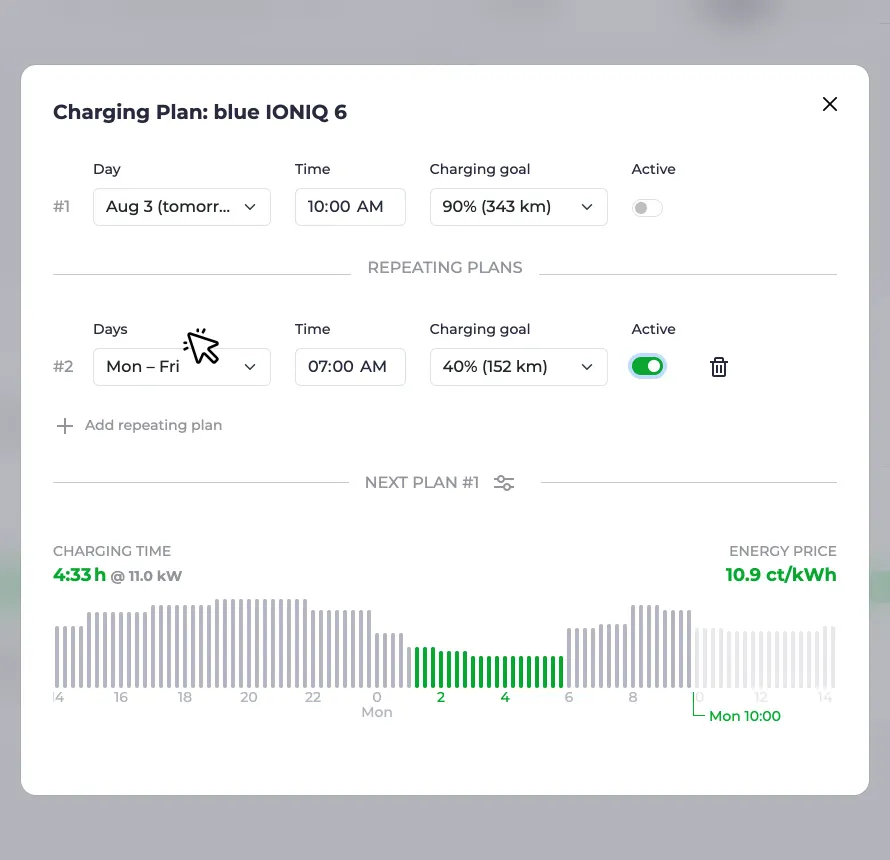Screen dimensions: 890x860
Task: Click the Charging Plan: blue IONIQ 6 title
Action: tap(200, 112)
